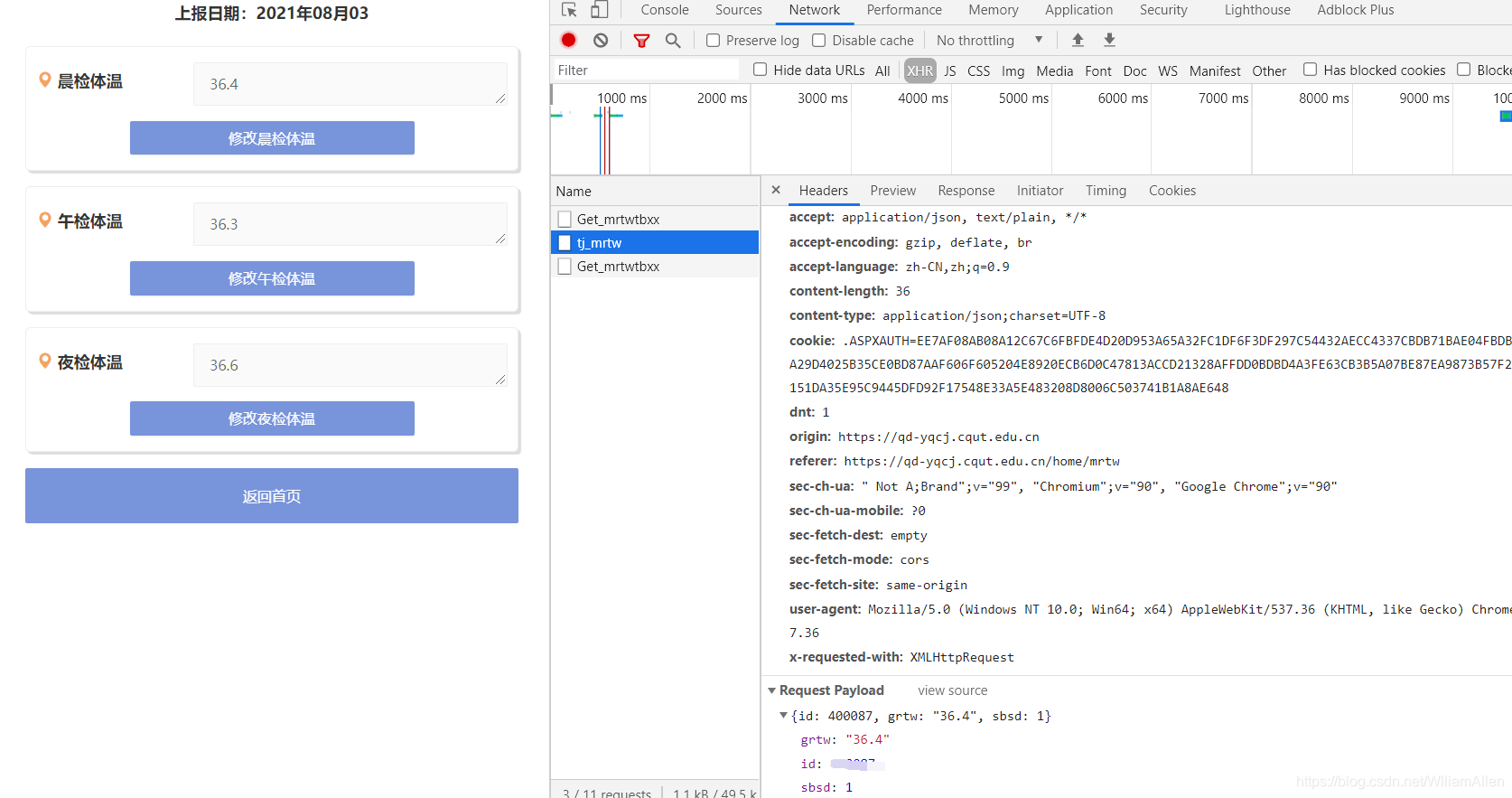Image resolution: width=1512 pixels, height=798 pixels.
Task: Check Hide data URLs option
Action: point(761,70)
